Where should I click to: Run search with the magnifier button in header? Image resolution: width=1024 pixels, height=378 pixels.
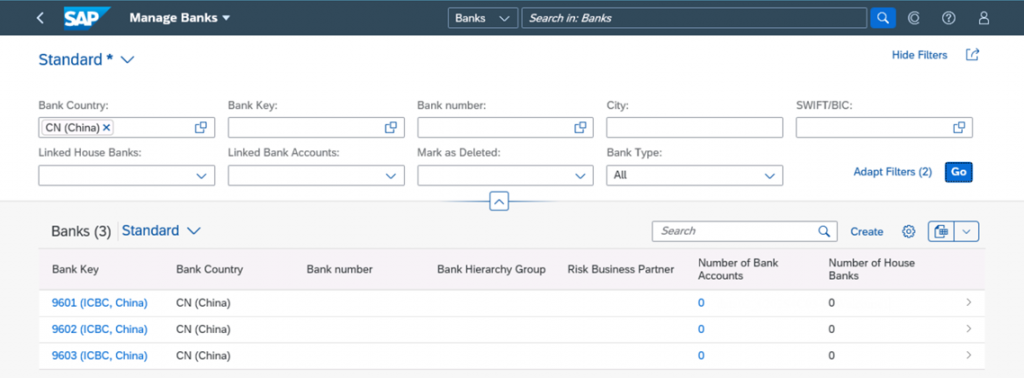point(882,18)
